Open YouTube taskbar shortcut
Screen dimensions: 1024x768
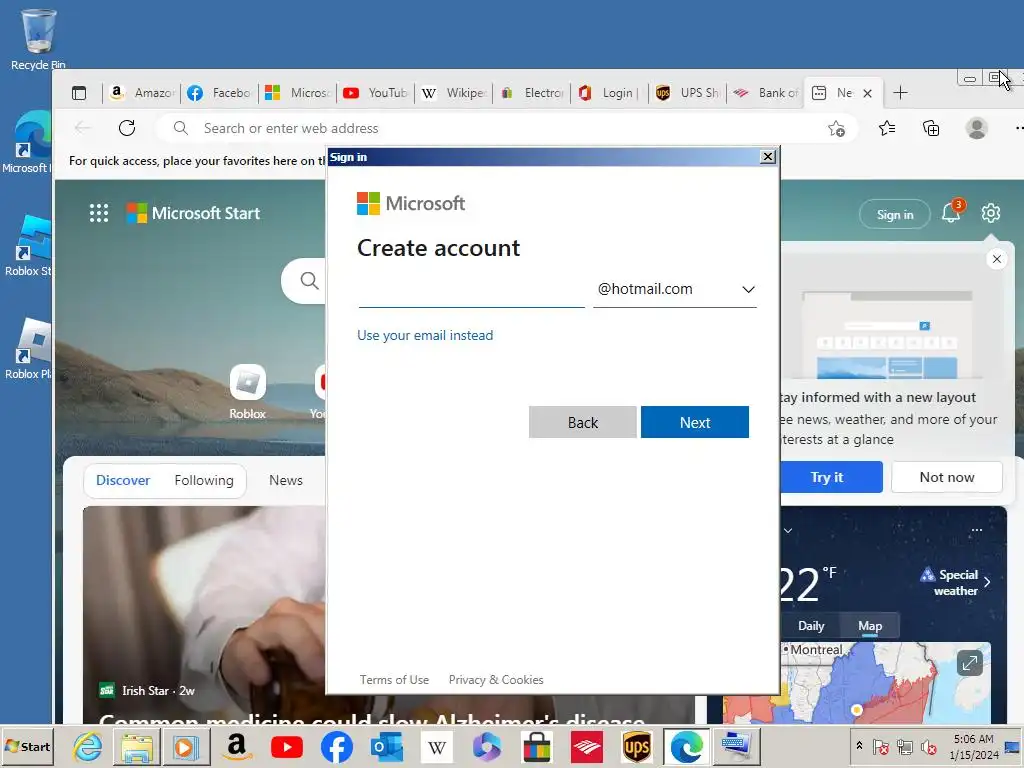click(x=287, y=746)
